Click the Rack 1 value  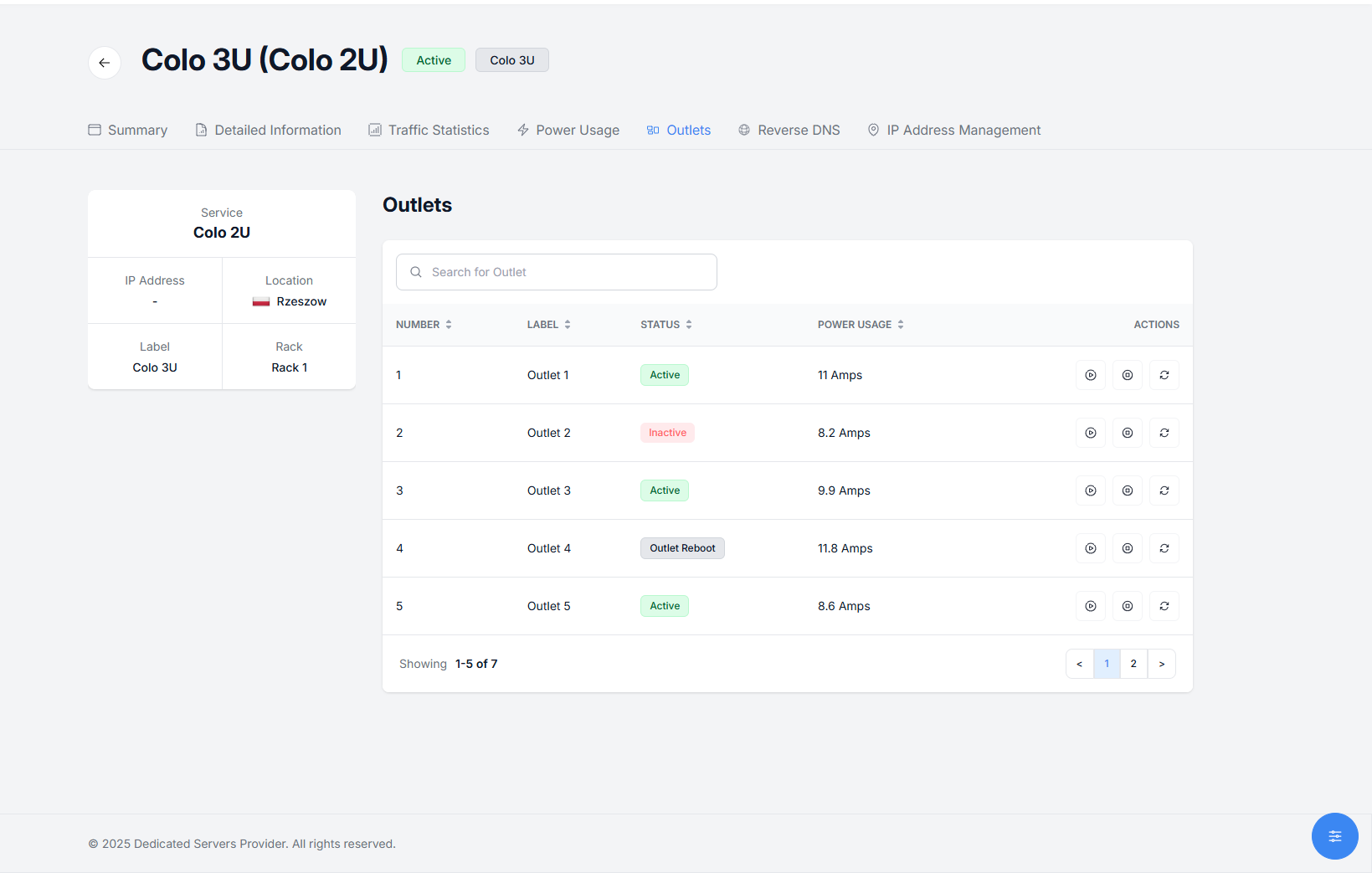coord(290,367)
